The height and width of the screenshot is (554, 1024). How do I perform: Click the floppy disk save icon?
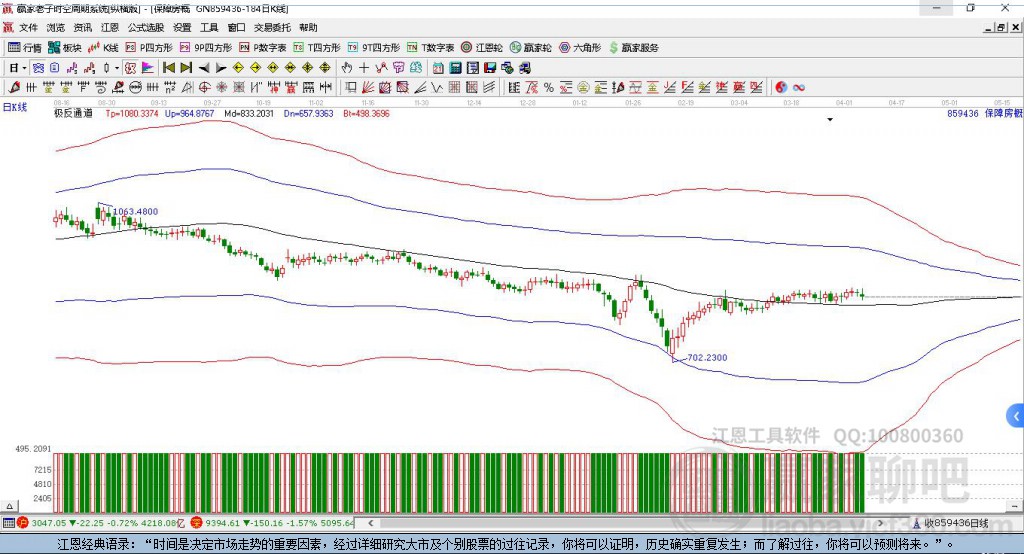point(490,68)
